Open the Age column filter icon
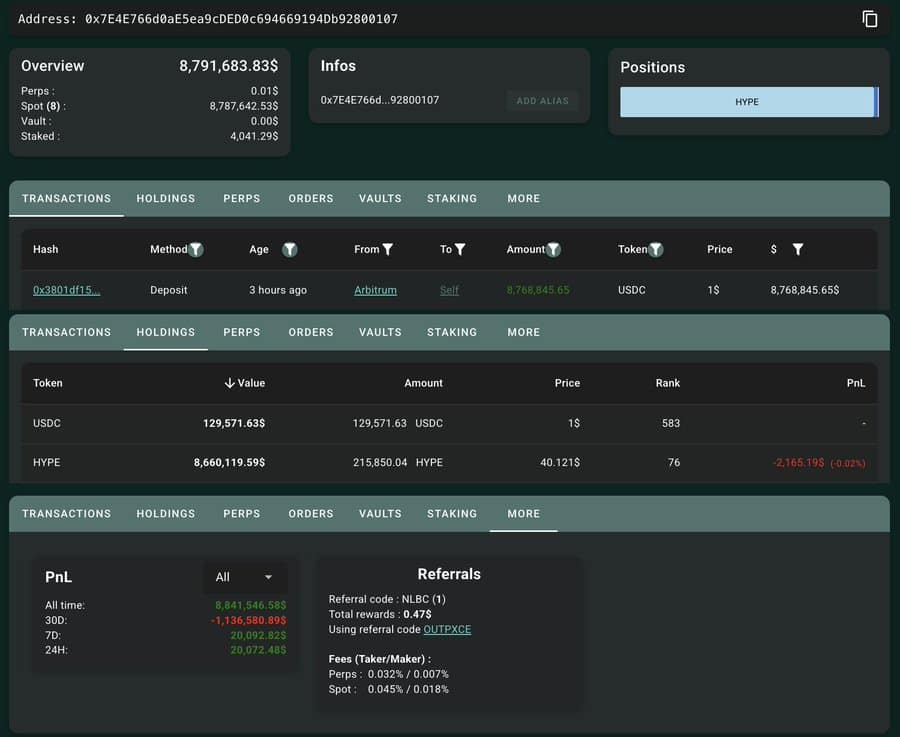 (x=289, y=249)
